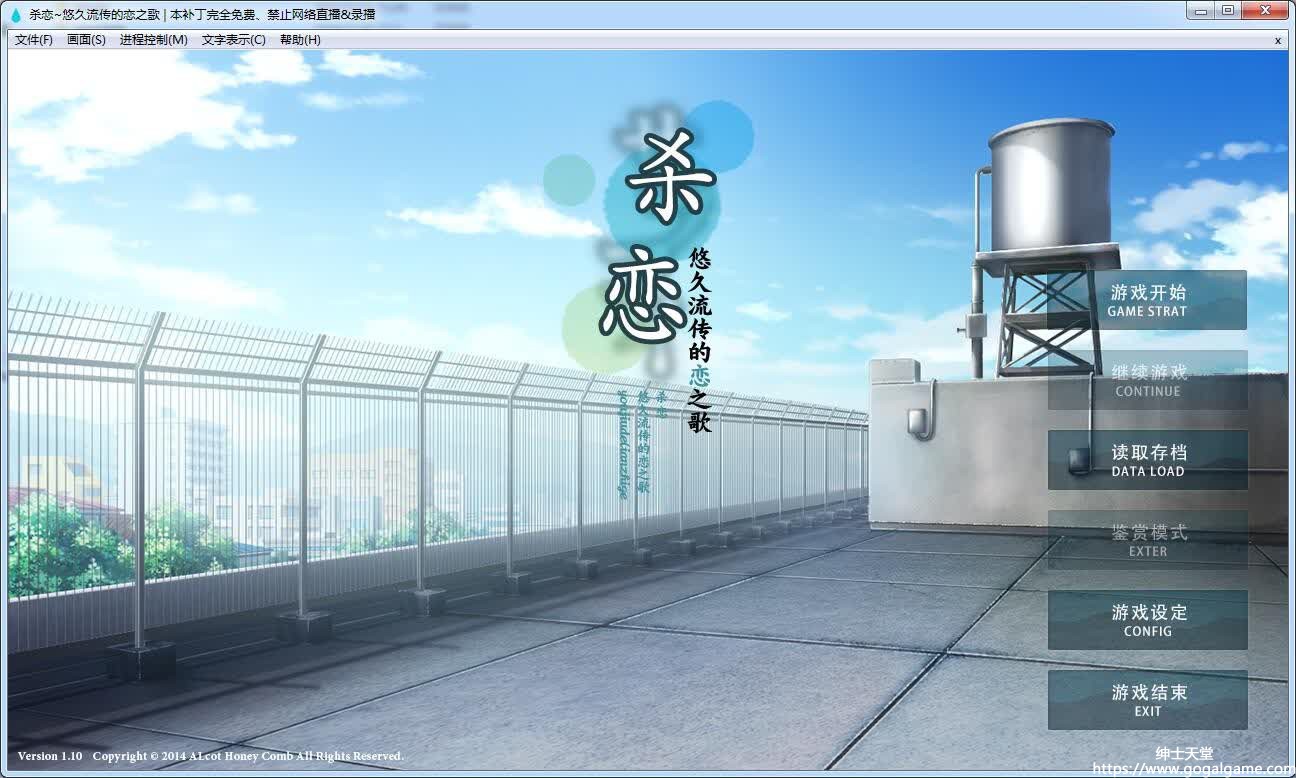This screenshot has width=1296, height=778.
Task: Expand the 文字表示(C) menu
Action: click(233, 40)
